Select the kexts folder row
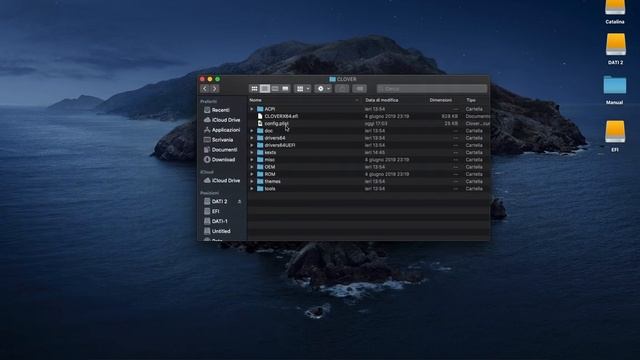The height and width of the screenshot is (360, 640). [x=369, y=153]
